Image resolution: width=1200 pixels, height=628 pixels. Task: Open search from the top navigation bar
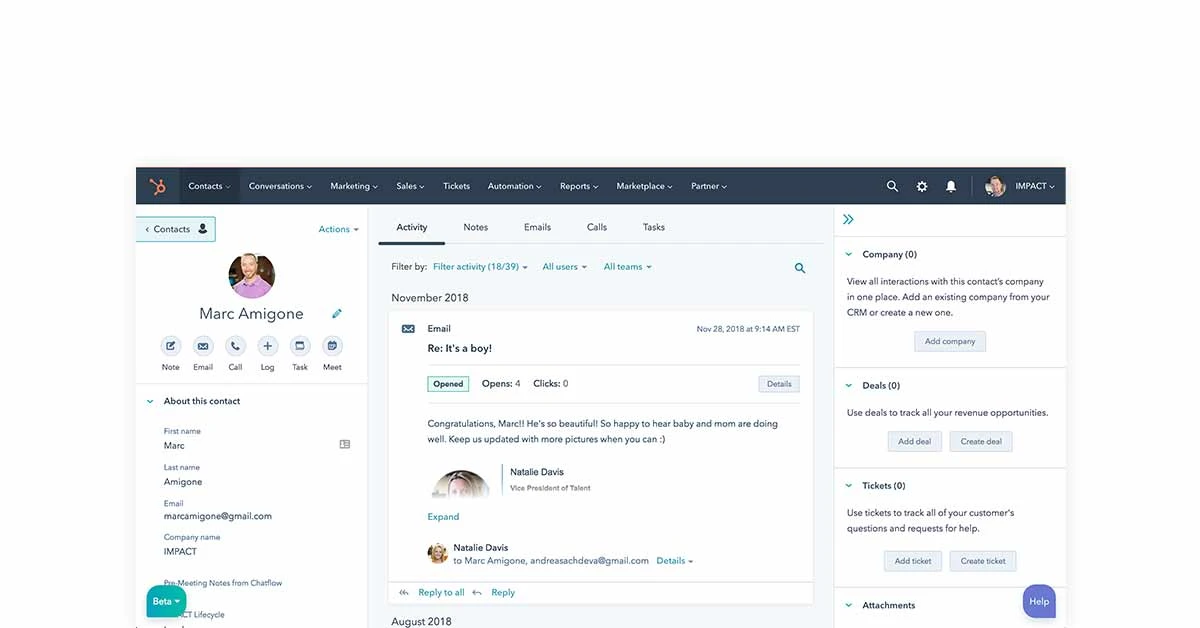coord(892,186)
